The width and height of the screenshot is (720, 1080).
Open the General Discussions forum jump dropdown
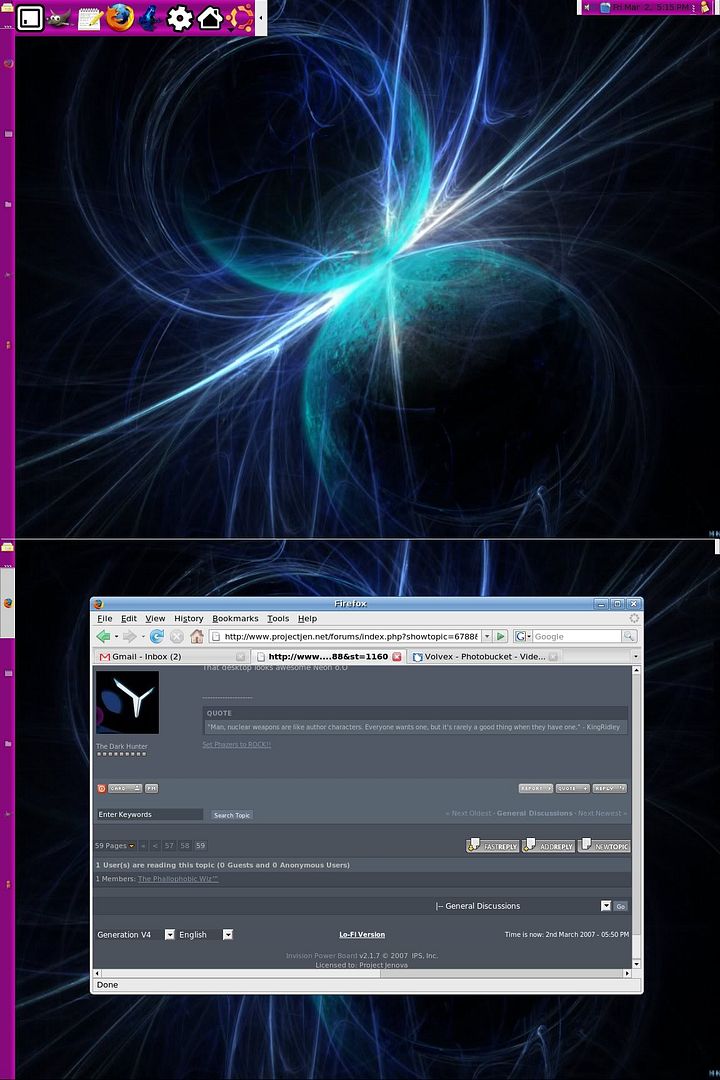(523, 906)
